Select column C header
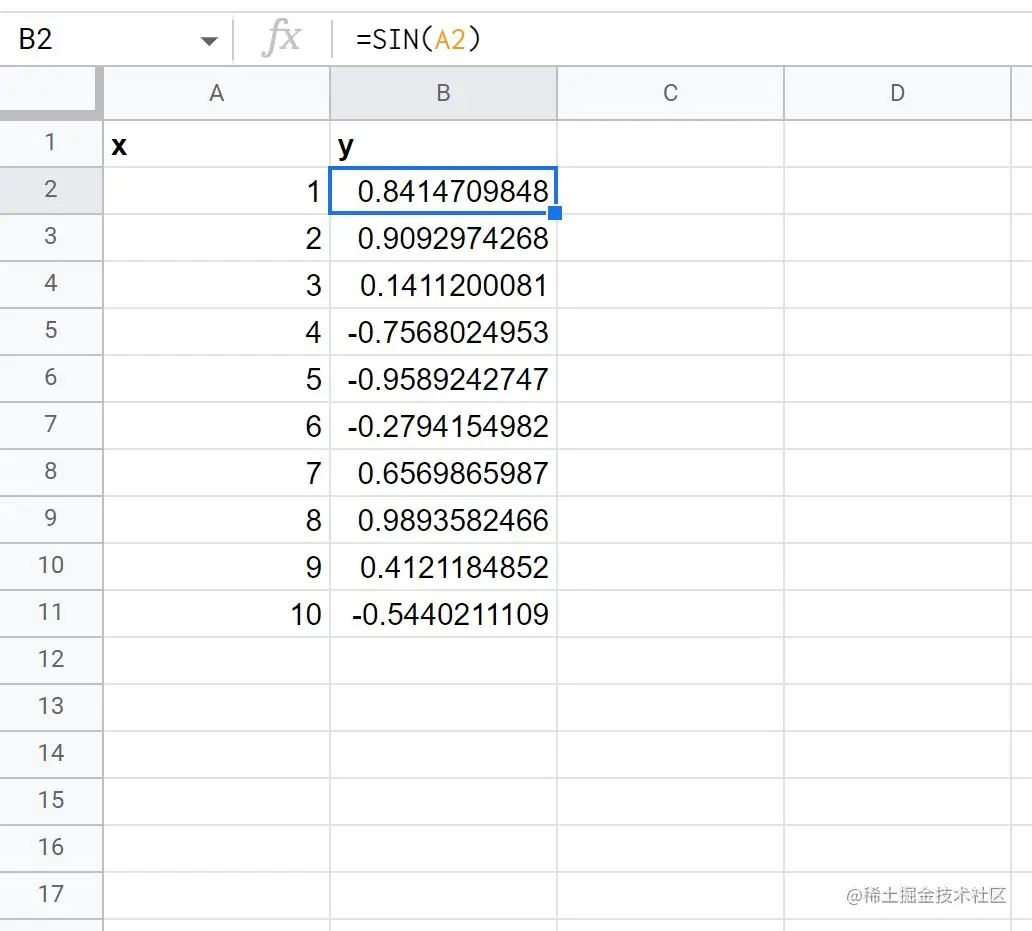This screenshot has height=931, width=1032. 671,93
